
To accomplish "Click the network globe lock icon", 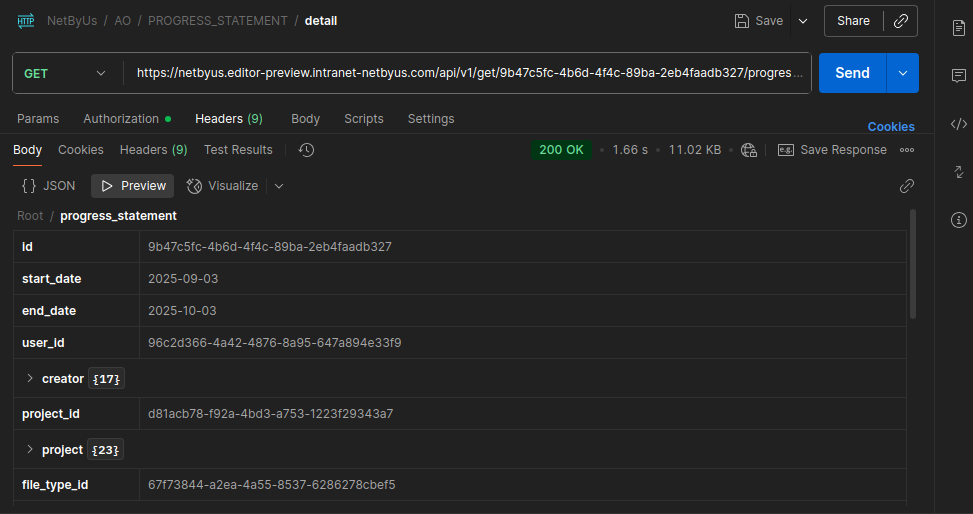I will 748,150.
